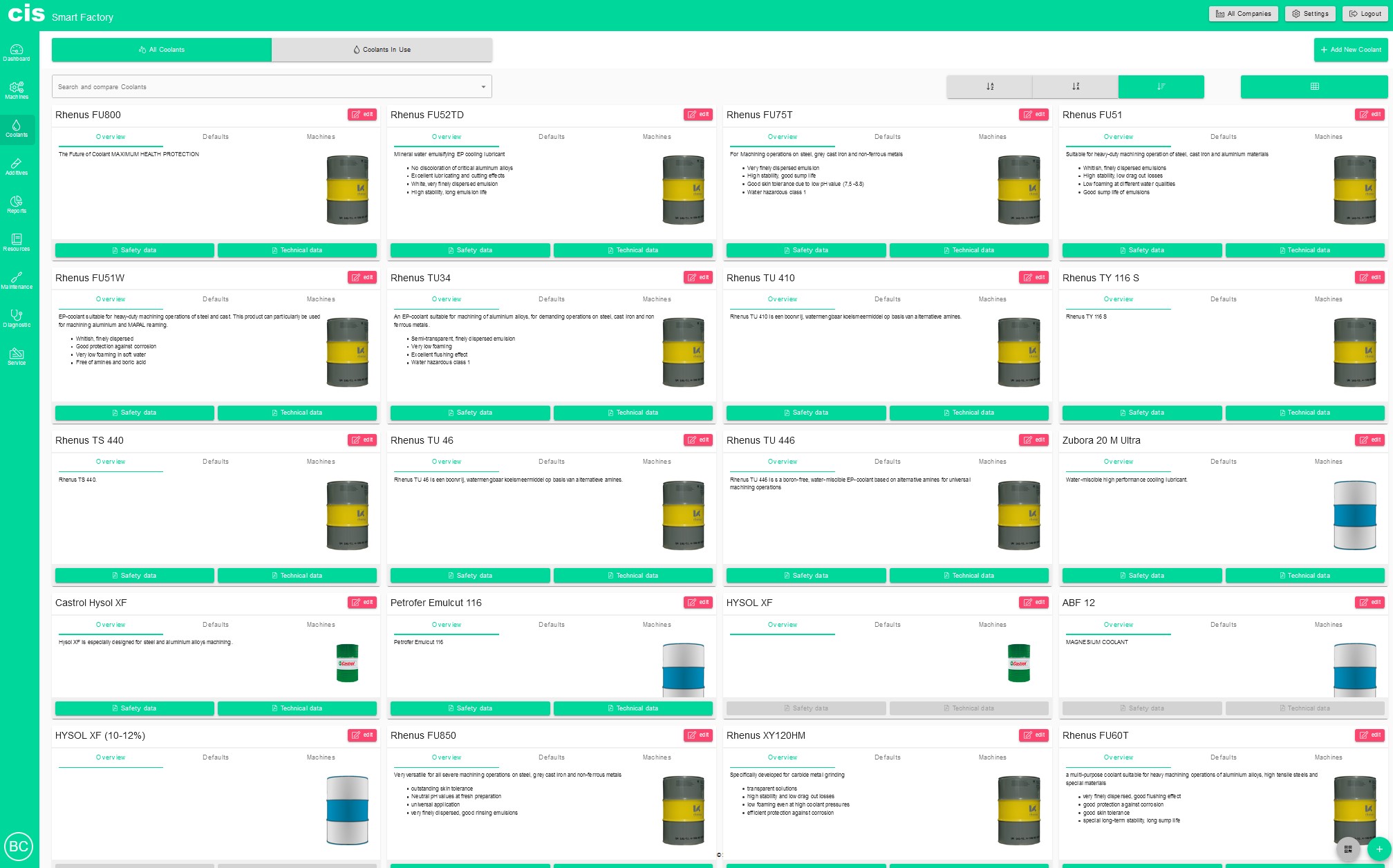The height and width of the screenshot is (868, 1393).
Task: Go to Machines in sidebar
Action: (x=17, y=90)
